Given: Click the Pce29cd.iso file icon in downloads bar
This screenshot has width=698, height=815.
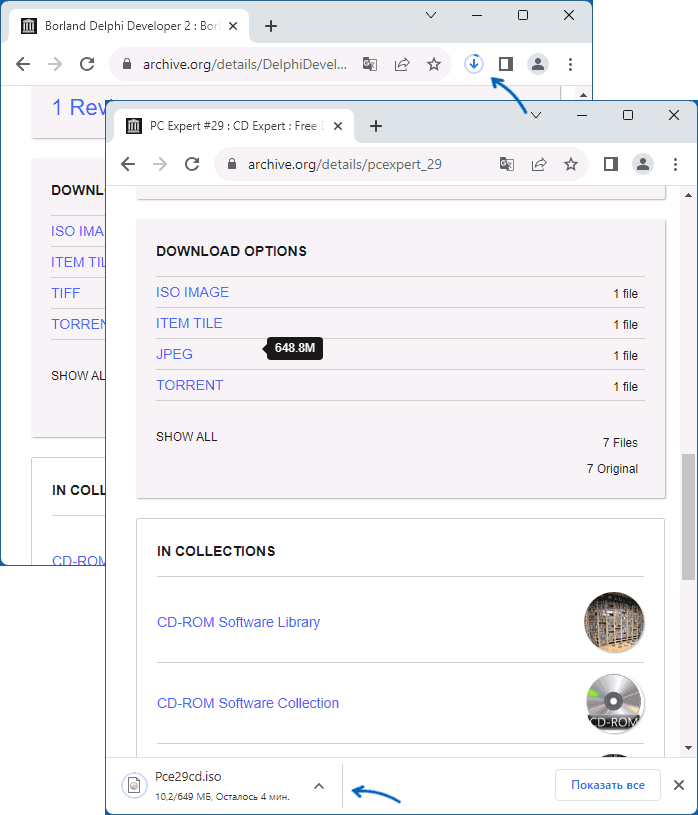Looking at the screenshot, I should tap(134, 785).
